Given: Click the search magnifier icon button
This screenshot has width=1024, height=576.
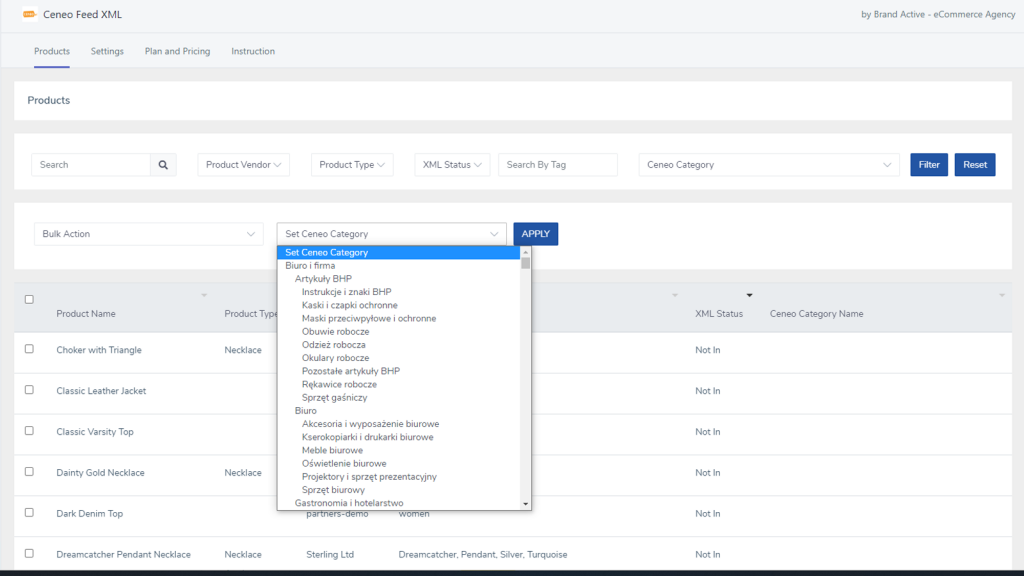Looking at the screenshot, I should (163, 165).
